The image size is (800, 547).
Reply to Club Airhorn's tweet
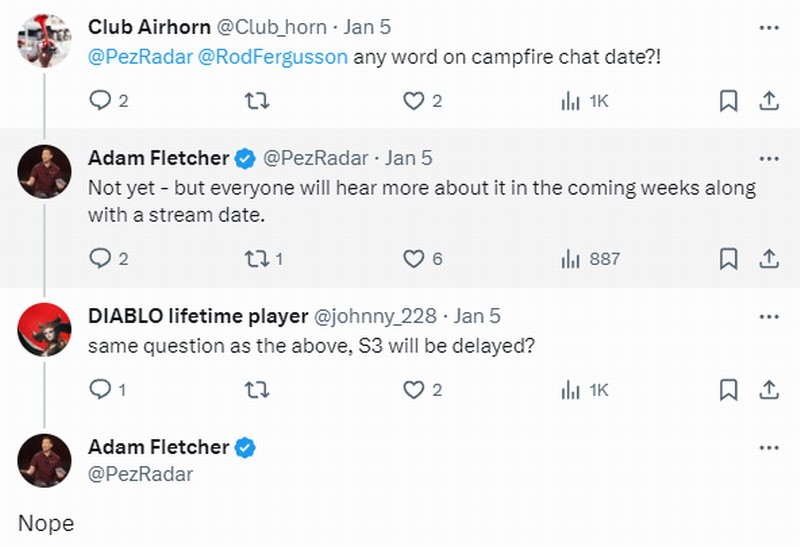pos(100,101)
